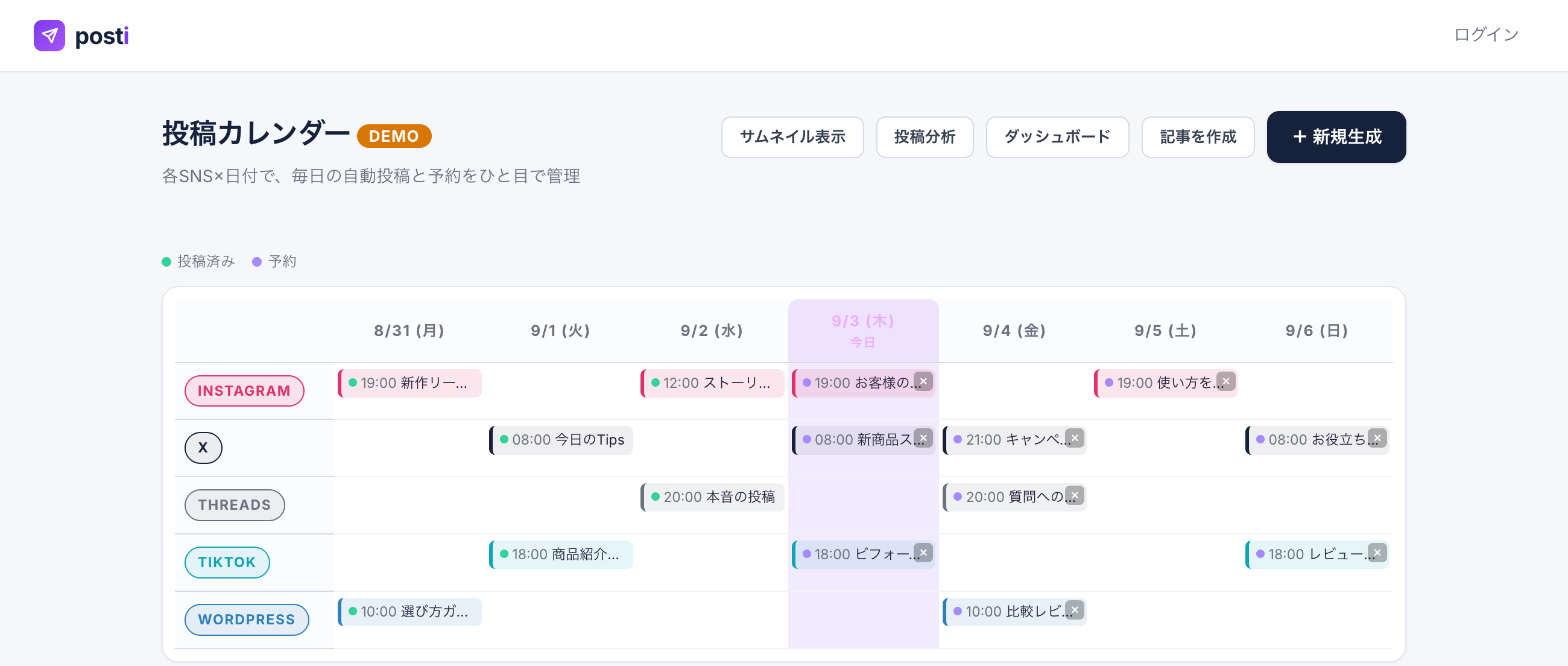The image size is (1568, 666).
Task: Click the 投稿済み legend label
Action: coord(206,262)
